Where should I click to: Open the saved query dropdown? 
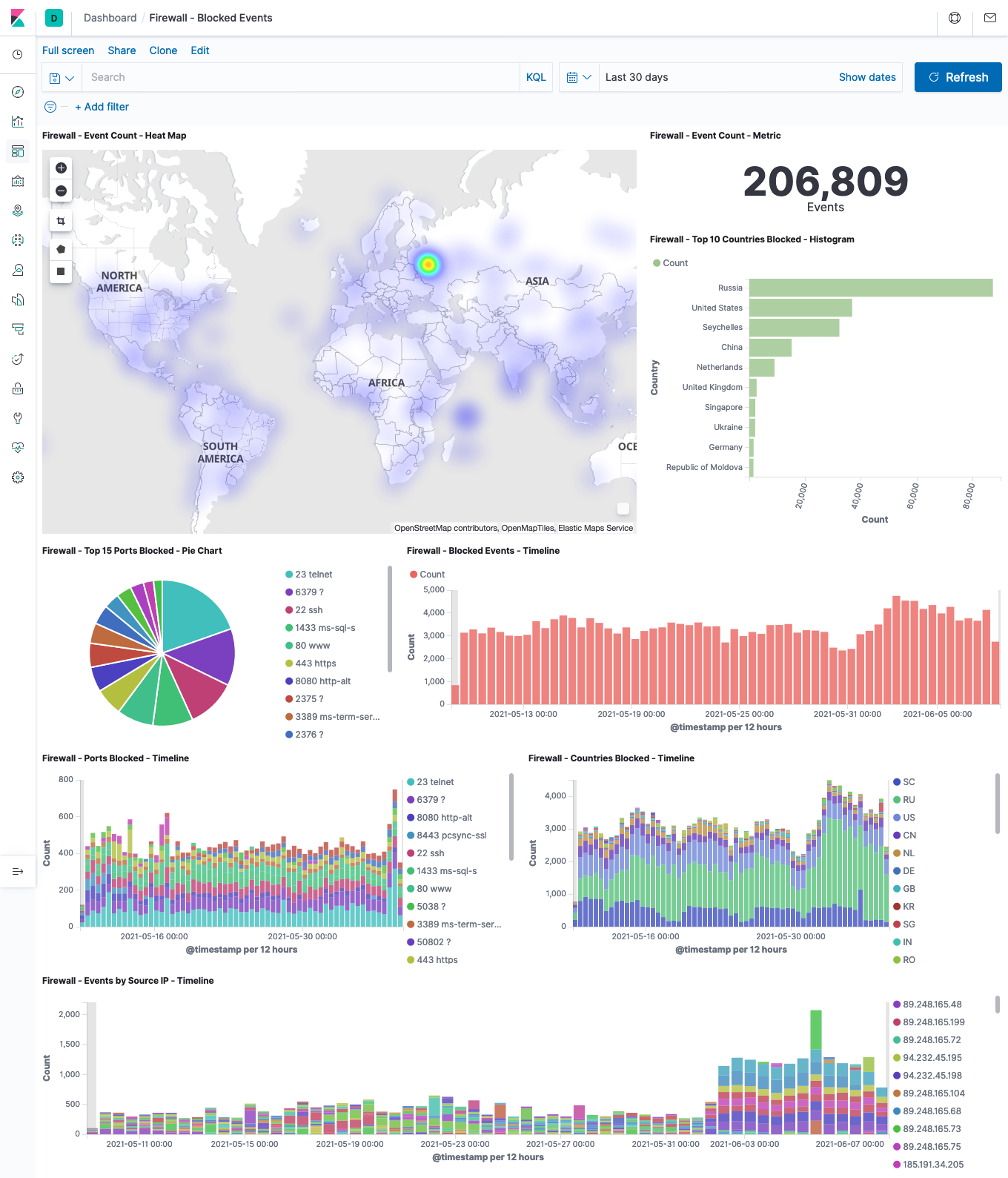[62, 78]
